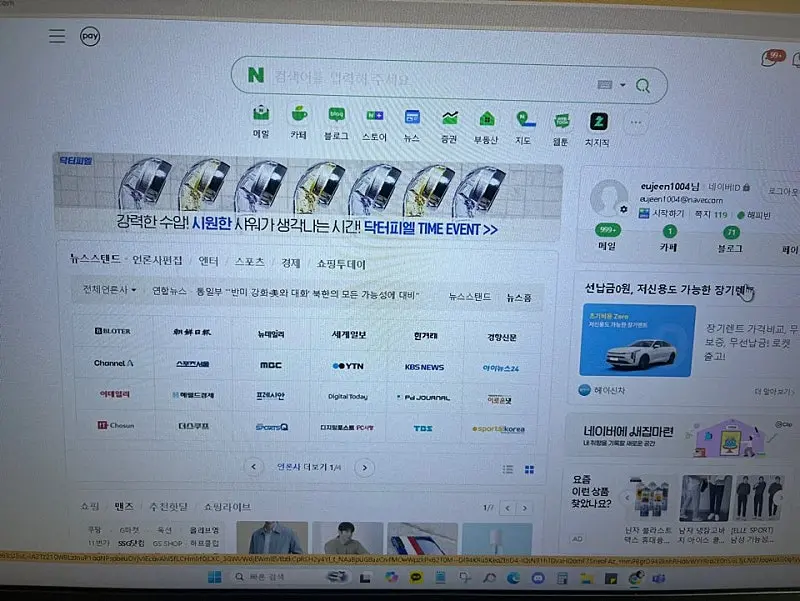Select the 쇼핑라이브 tab

click(227, 507)
